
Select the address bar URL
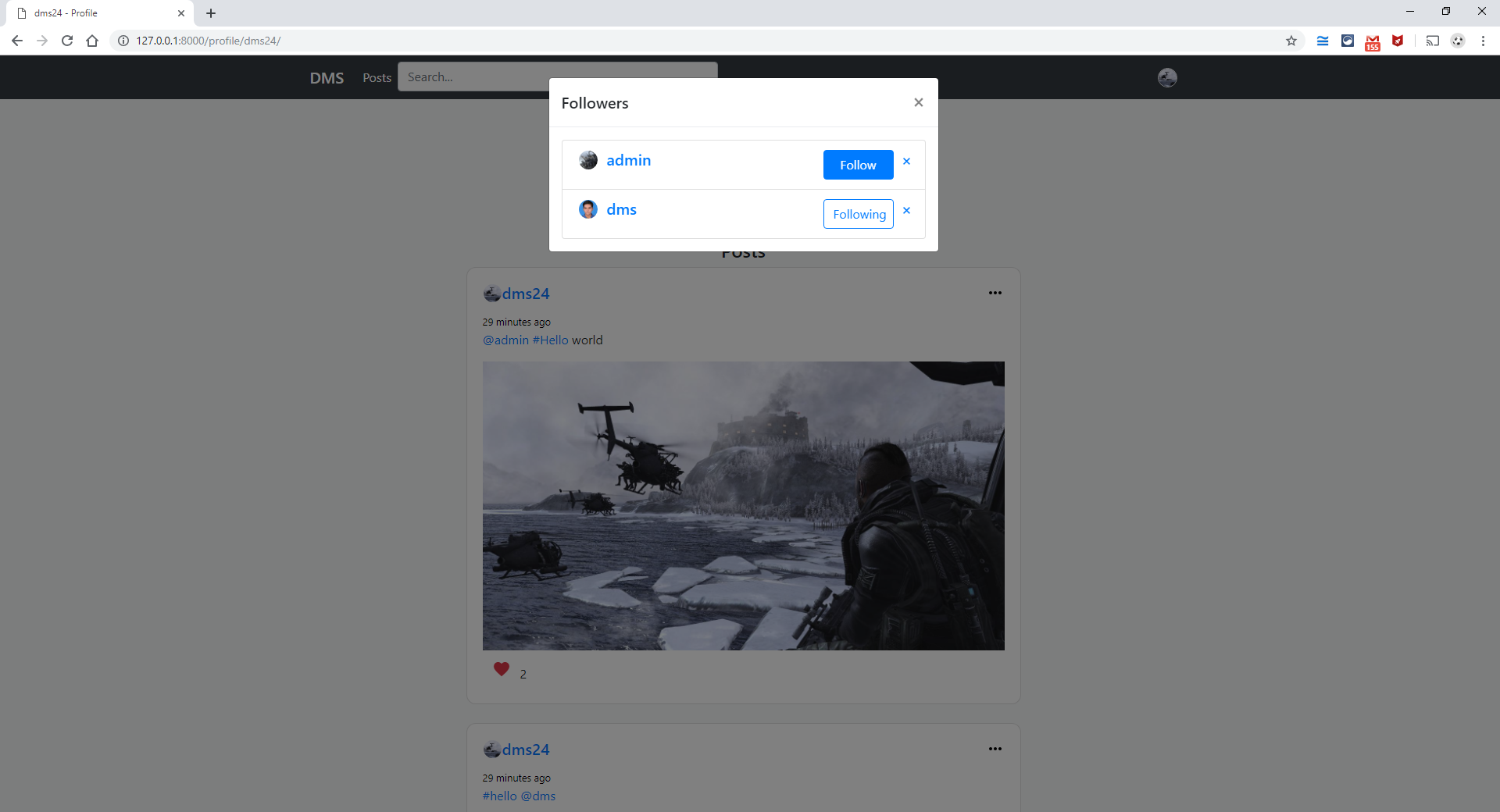tap(208, 41)
